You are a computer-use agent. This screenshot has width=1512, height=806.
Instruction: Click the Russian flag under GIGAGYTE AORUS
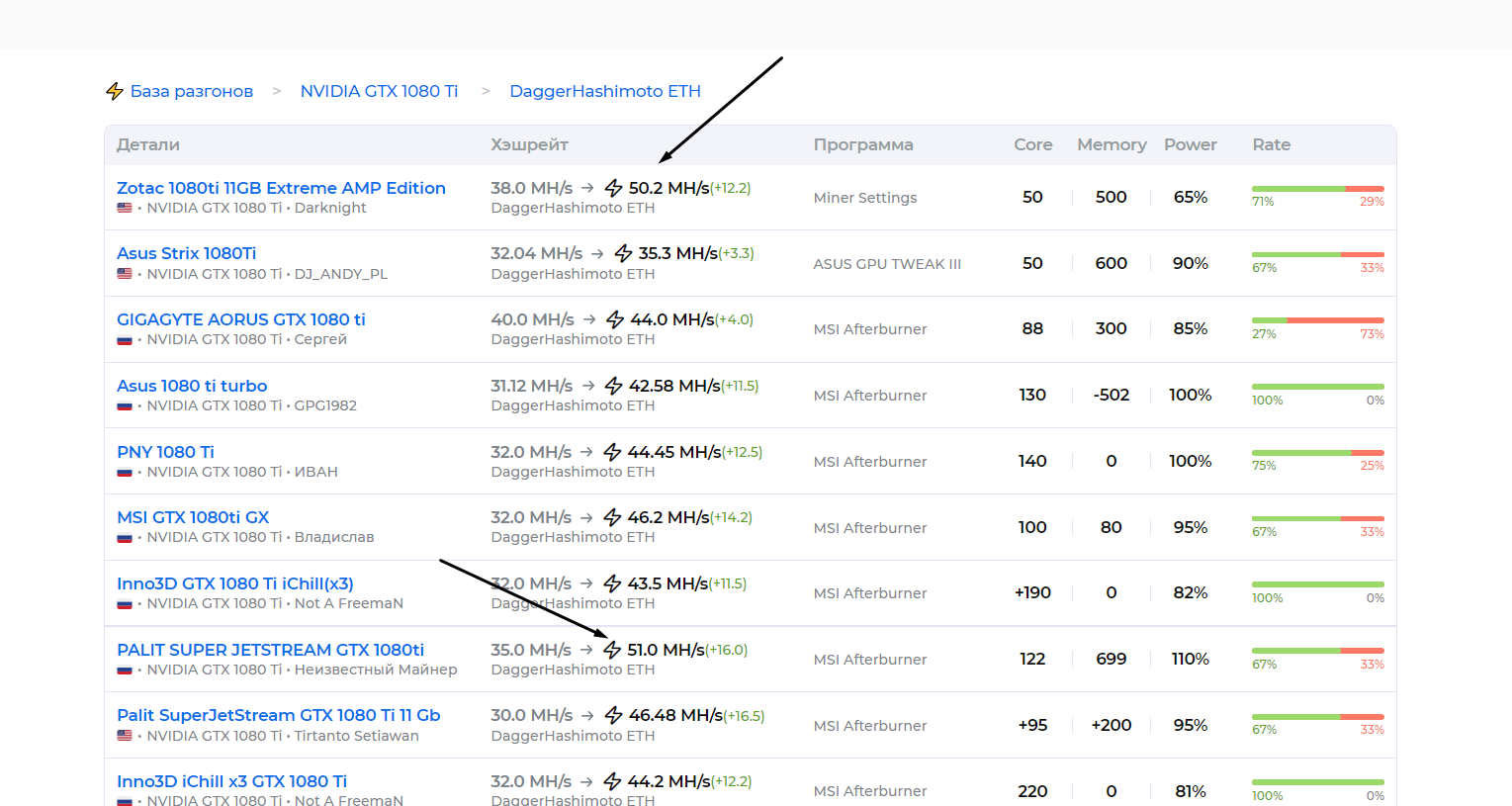pos(125,340)
